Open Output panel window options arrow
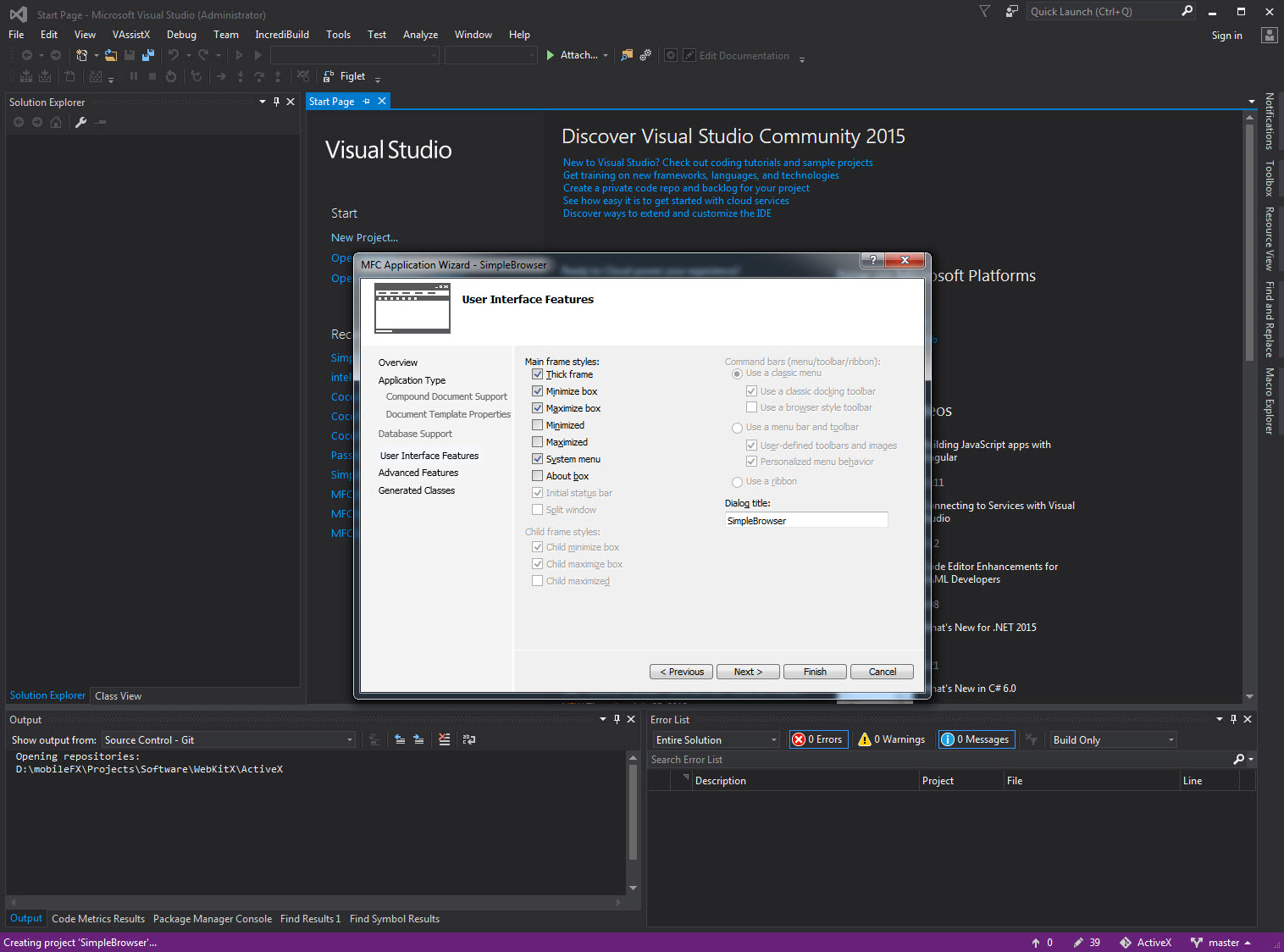The height and width of the screenshot is (952, 1284). (x=603, y=719)
